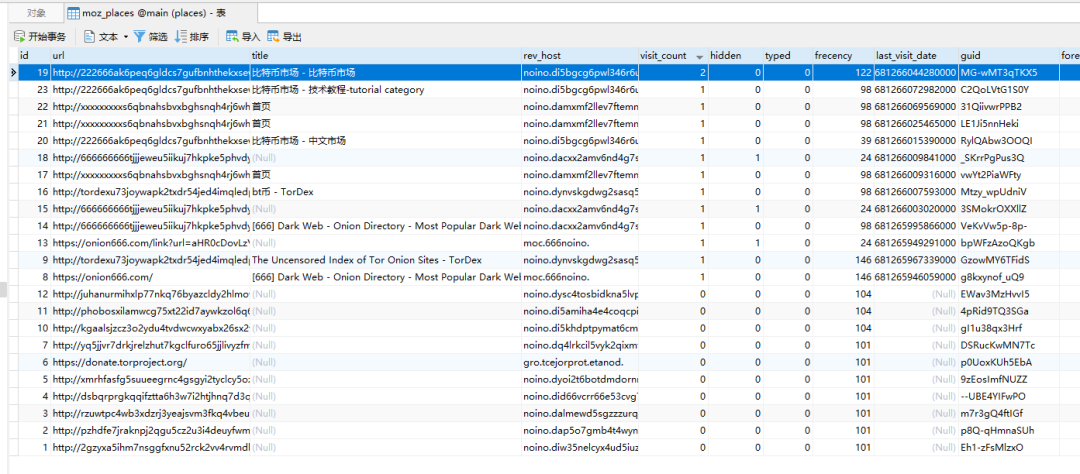Open the visit_count column sort arrow
This screenshot has height=474, width=1080.
pyautogui.click(x=699, y=56)
